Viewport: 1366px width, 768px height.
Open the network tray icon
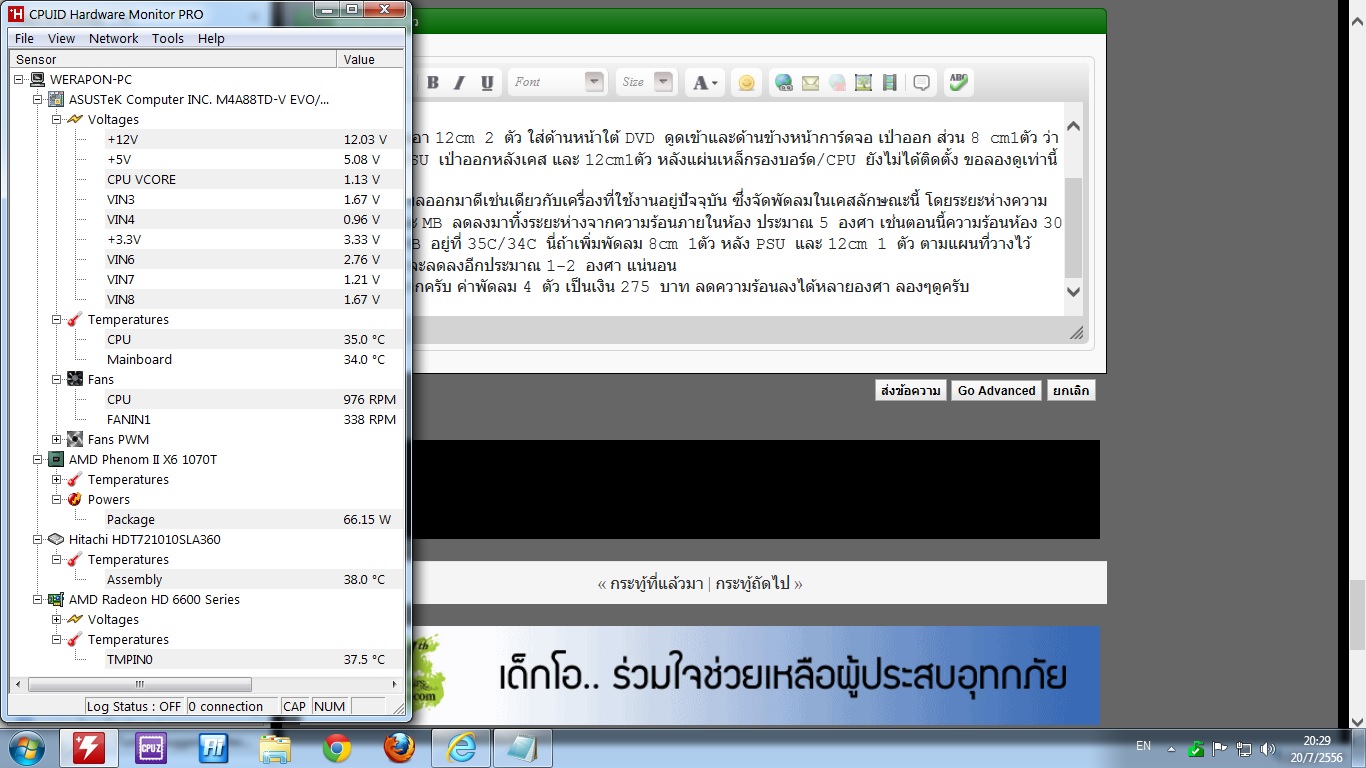[1244, 749]
